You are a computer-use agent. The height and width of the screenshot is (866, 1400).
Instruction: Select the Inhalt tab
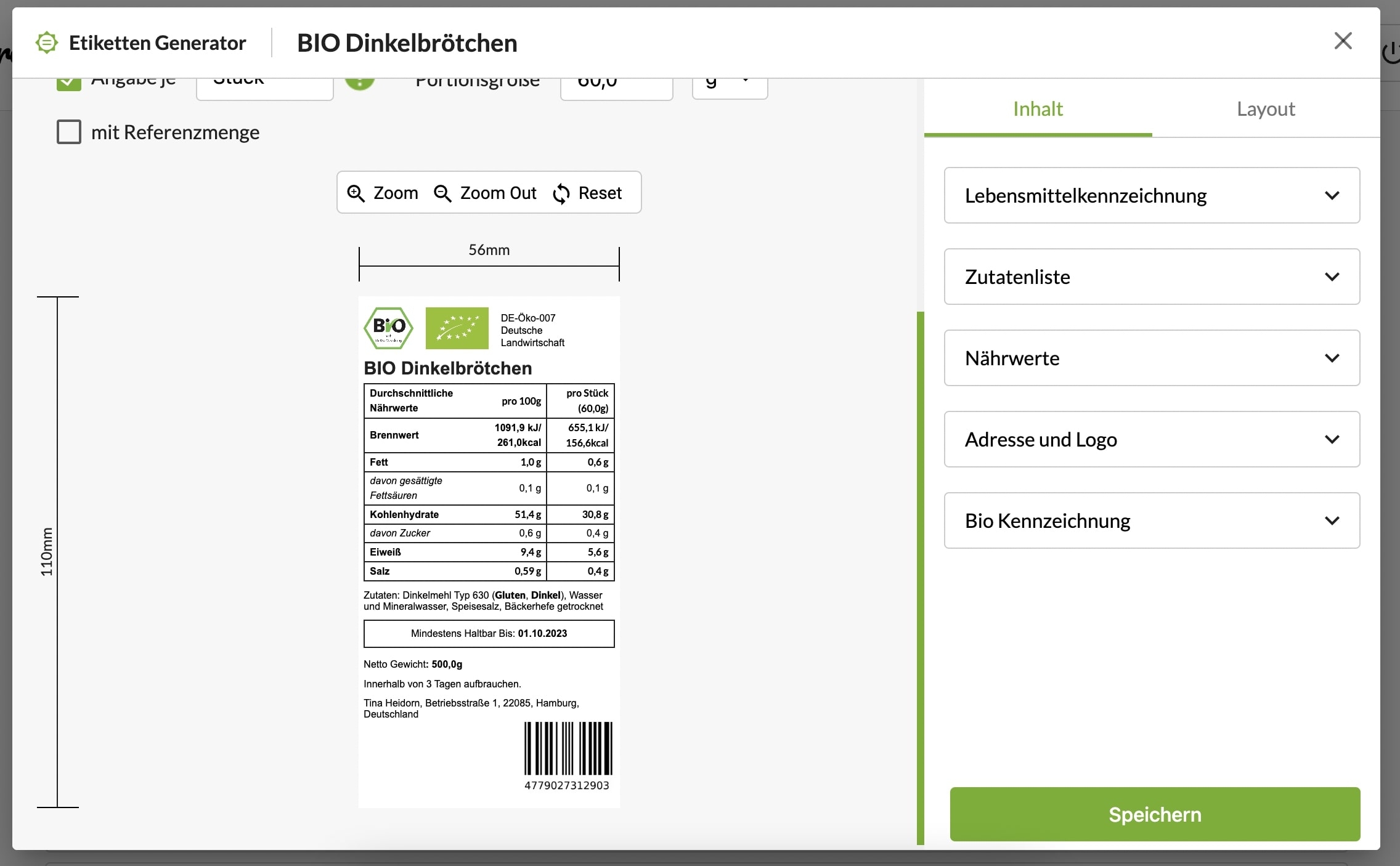pyautogui.click(x=1038, y=109)
